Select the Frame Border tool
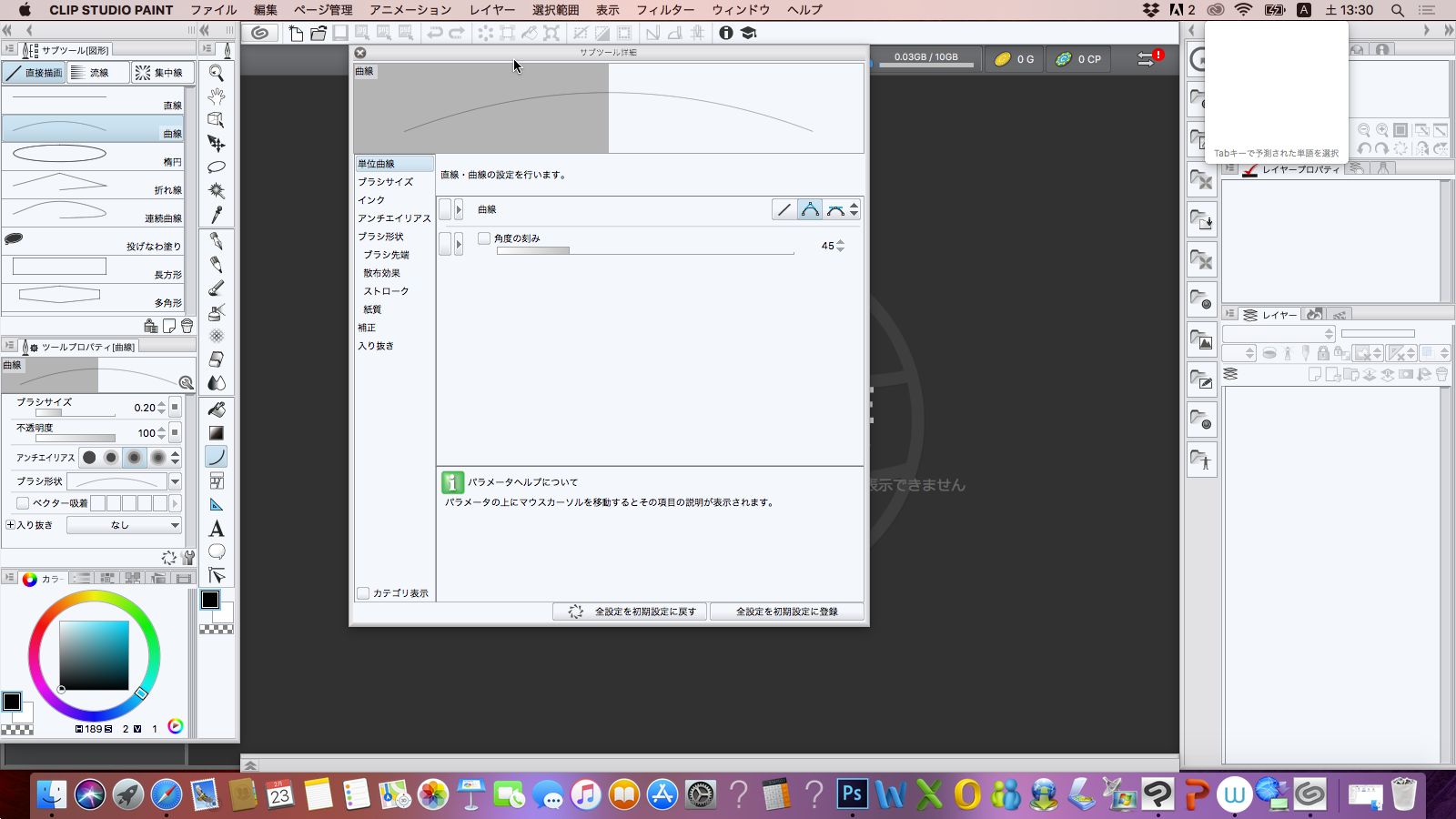This screenshot has width=1456, height=819. (217, 480)
